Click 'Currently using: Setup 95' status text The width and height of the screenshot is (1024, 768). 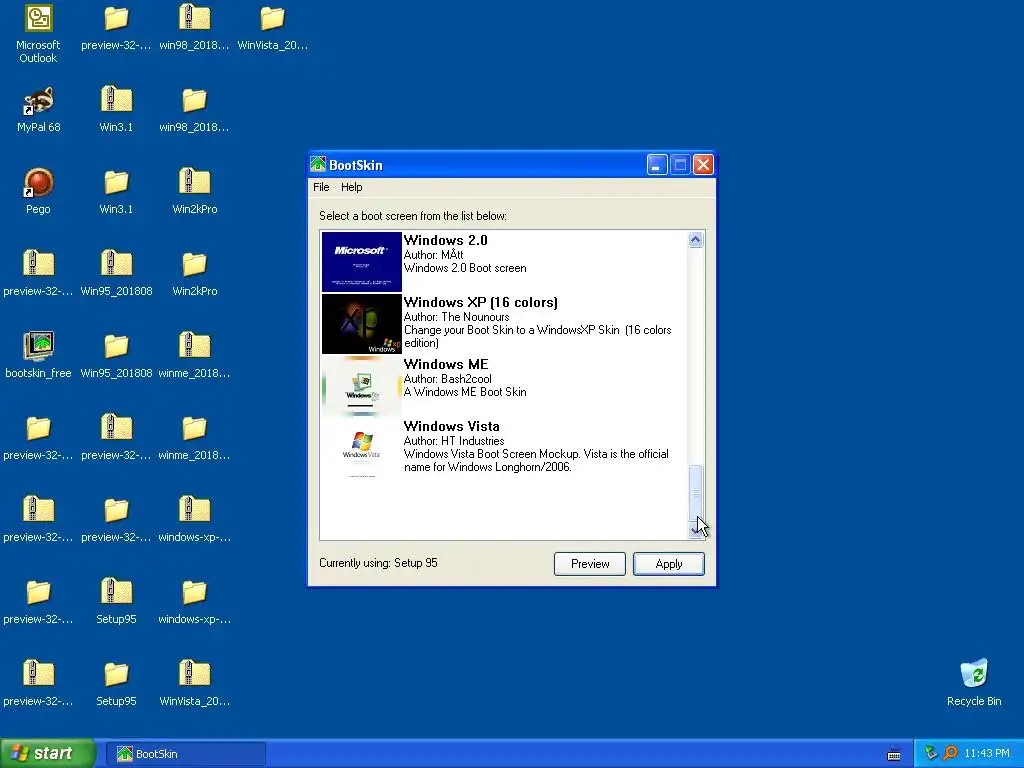378,563
